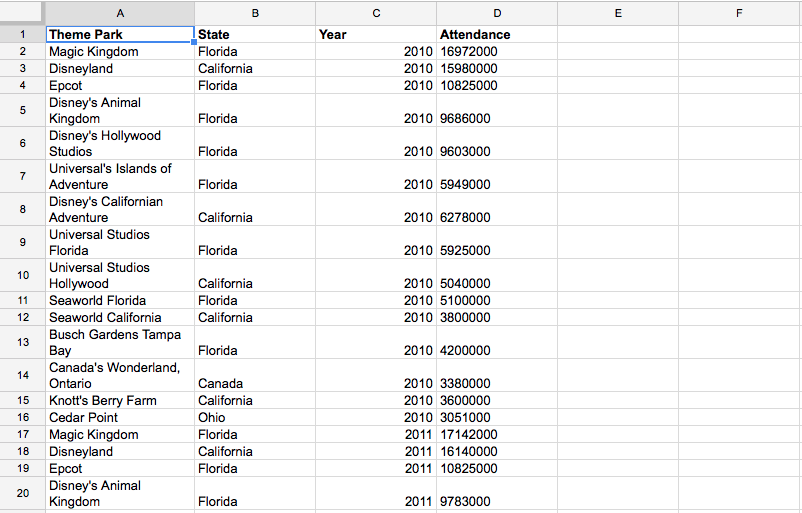Select the Knott's Berry Farm cell
This screenshot has height=513, width=802.
point(120,400)
